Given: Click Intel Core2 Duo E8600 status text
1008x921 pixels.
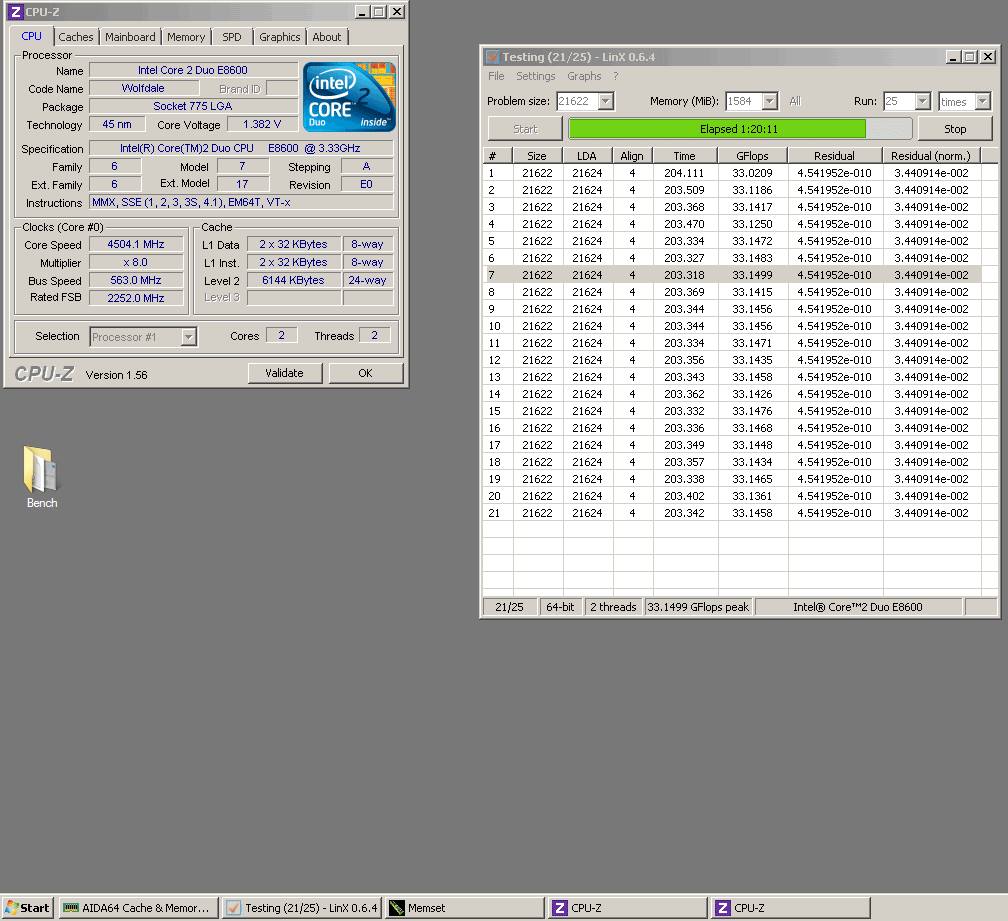Looking at the screenshot, I should (858, 607).
